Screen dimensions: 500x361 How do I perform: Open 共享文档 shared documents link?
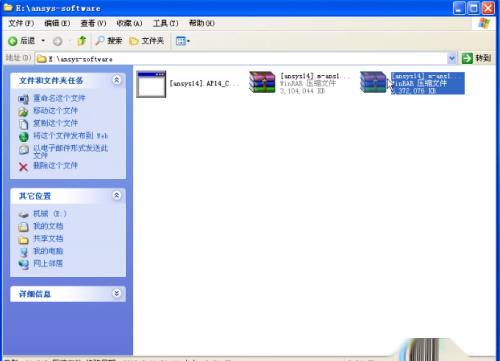[x=48, y=238]
